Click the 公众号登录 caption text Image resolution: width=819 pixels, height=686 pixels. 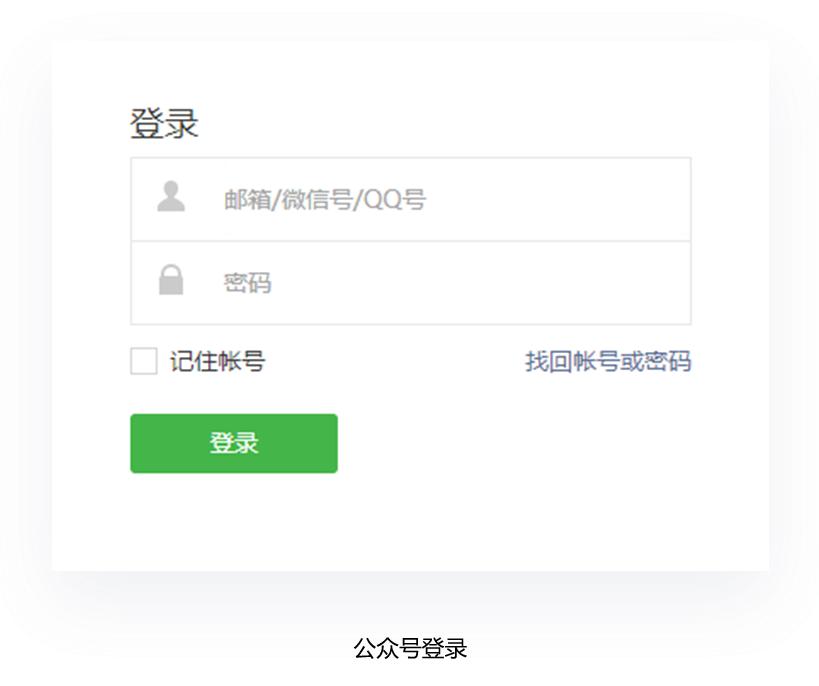pos(410,647)
